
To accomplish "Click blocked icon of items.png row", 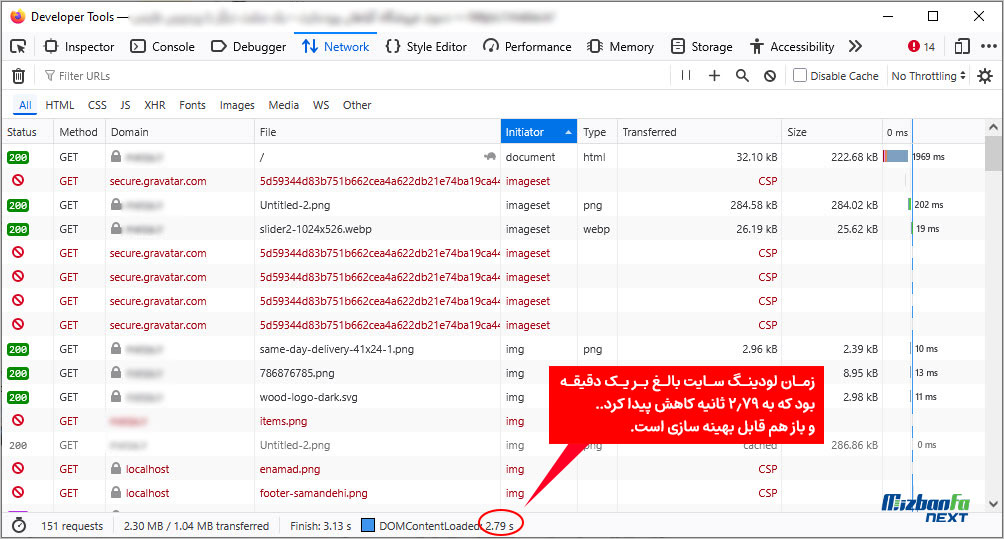I will [18, 421].
